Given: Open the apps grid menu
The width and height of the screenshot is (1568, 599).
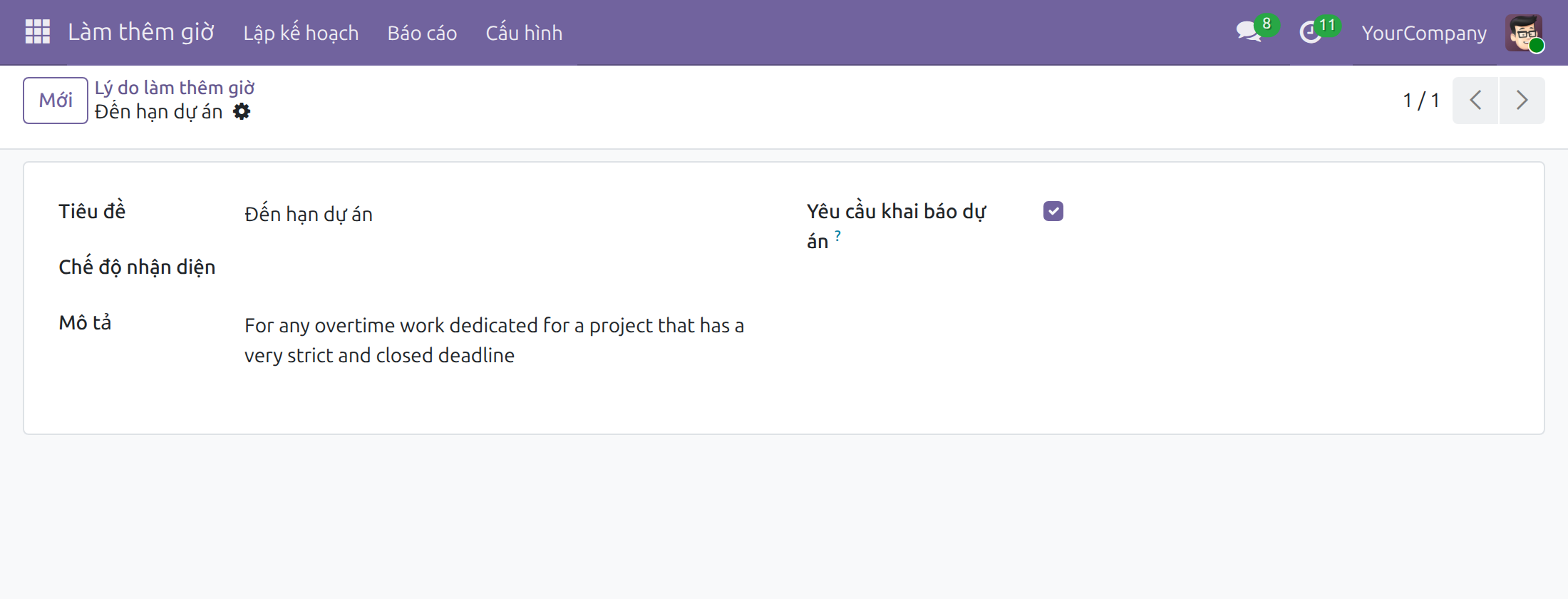Looking at the screenshot, I should [38, 32].
